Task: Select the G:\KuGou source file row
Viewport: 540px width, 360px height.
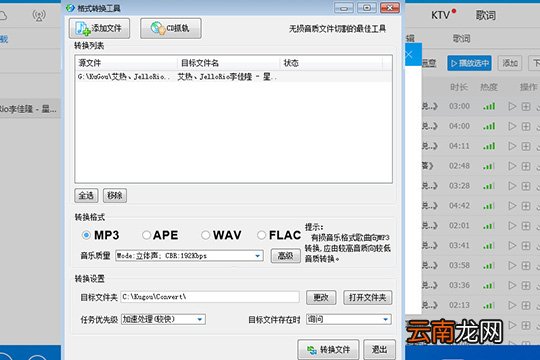Action: 233,76
